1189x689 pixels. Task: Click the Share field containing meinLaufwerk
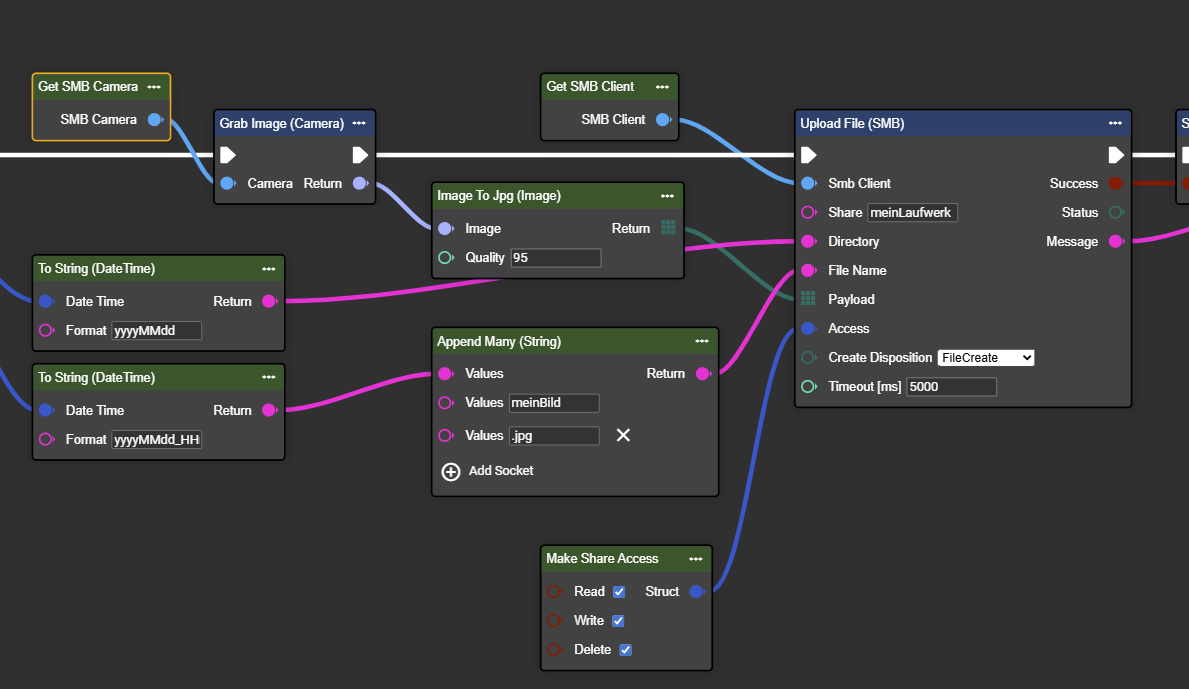click(x=911, y=212)
